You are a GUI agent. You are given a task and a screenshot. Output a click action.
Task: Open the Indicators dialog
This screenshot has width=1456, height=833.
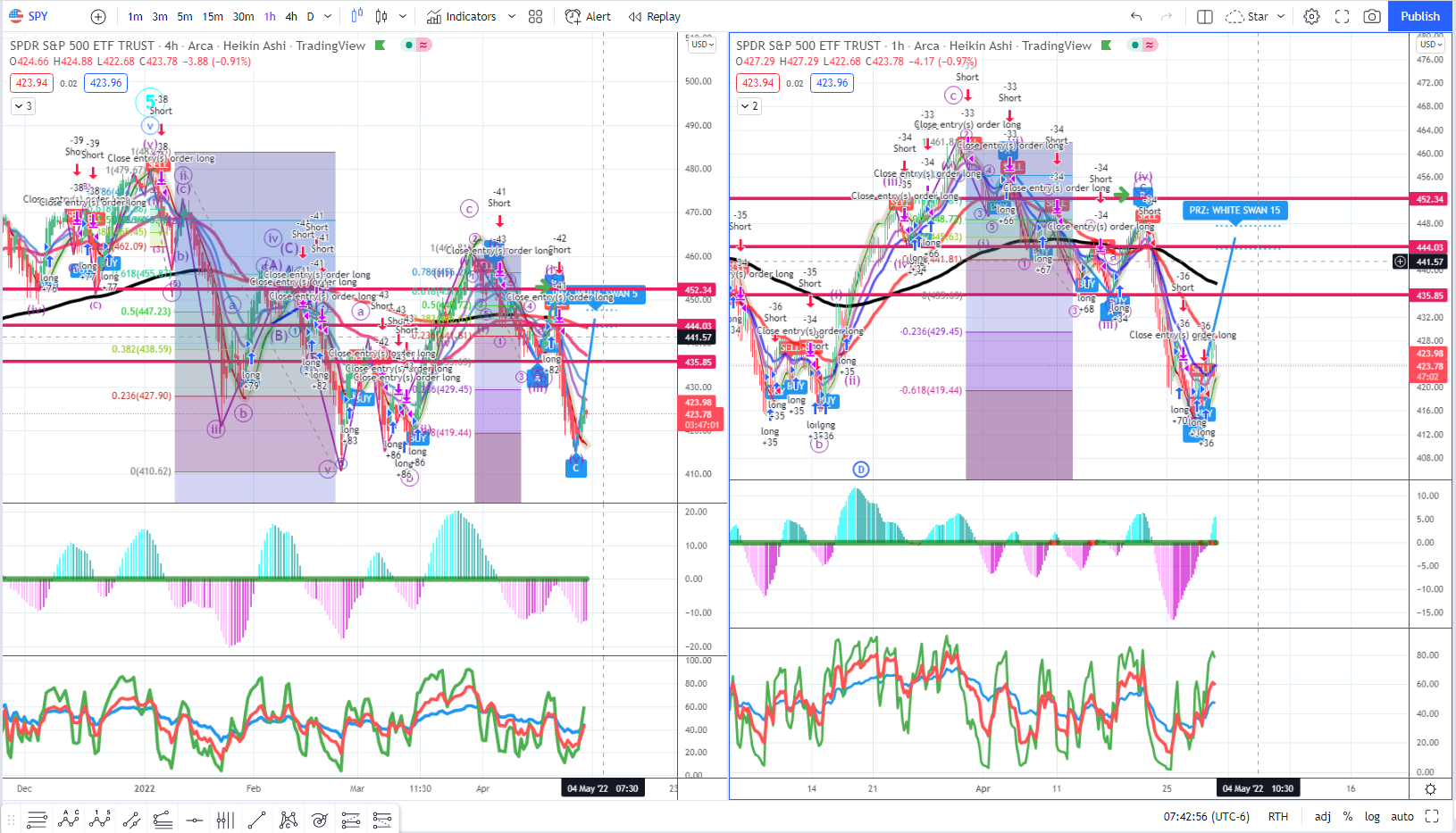coord(461,16)
